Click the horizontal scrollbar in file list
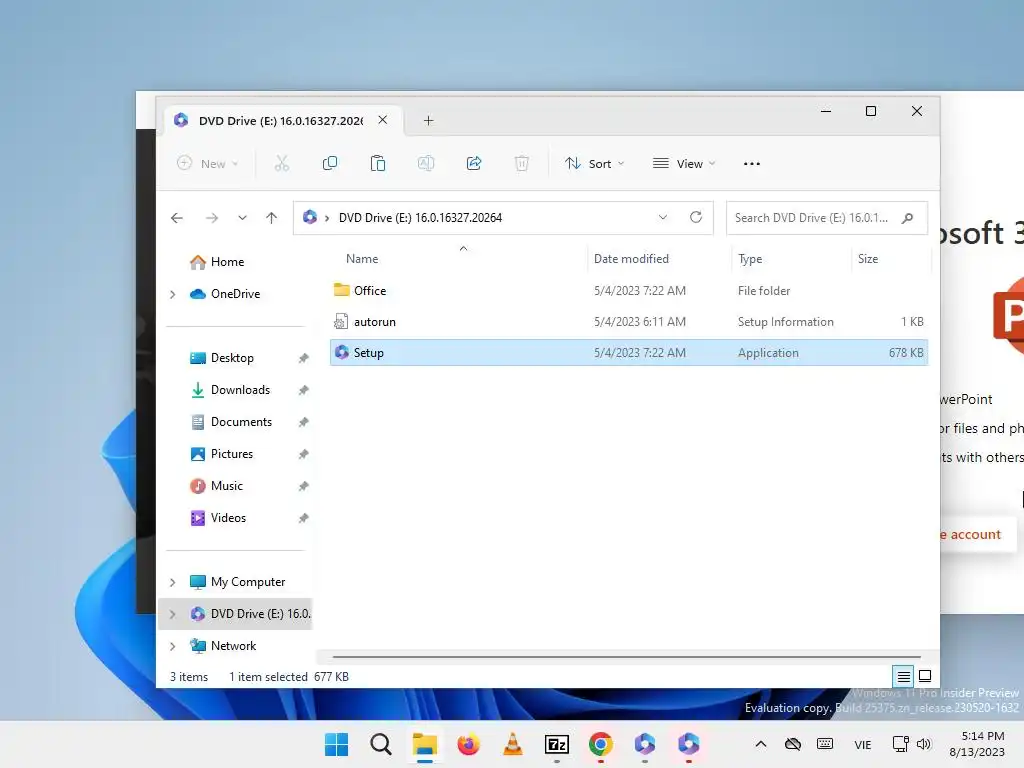The image size is (1024, 768). click(x=626, y=656)
